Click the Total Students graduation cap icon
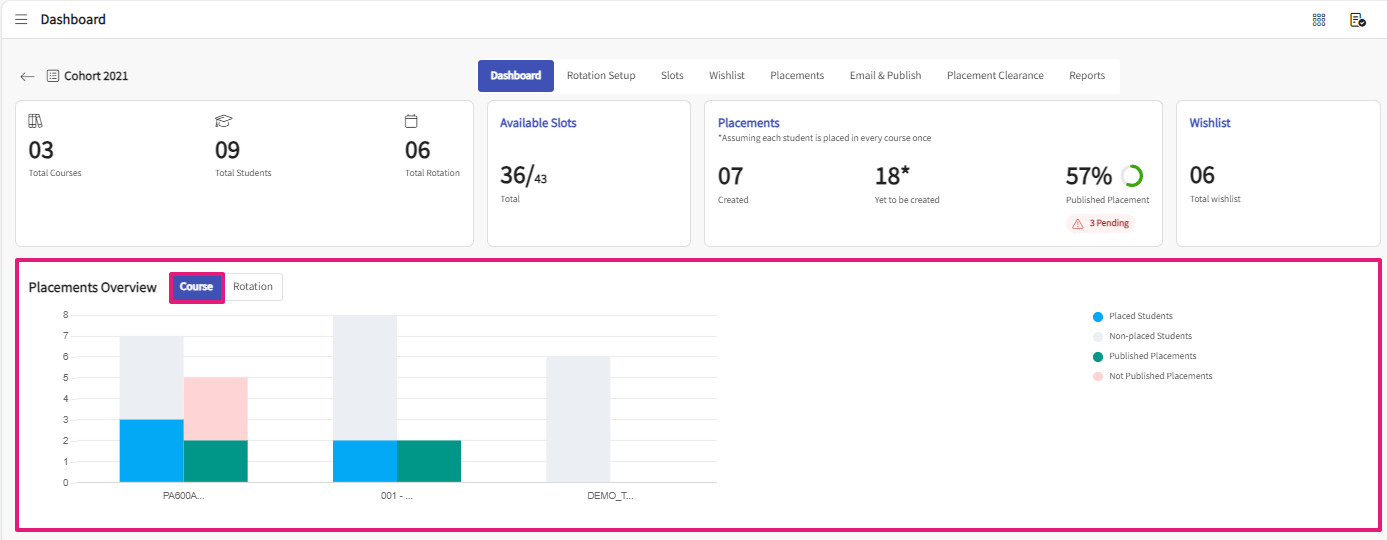The image size is (1387, 540). pos(223,121)
